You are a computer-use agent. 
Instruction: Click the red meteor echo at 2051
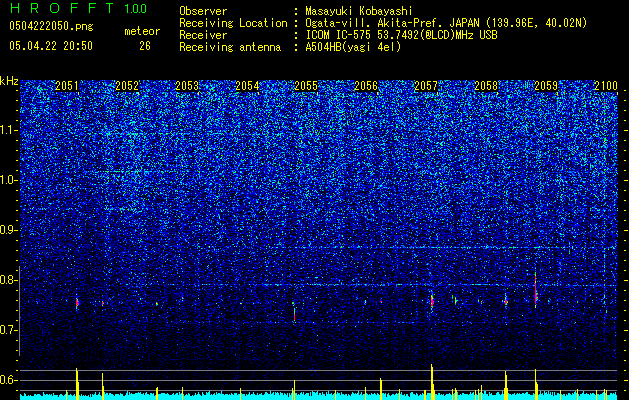pos(77,303)
